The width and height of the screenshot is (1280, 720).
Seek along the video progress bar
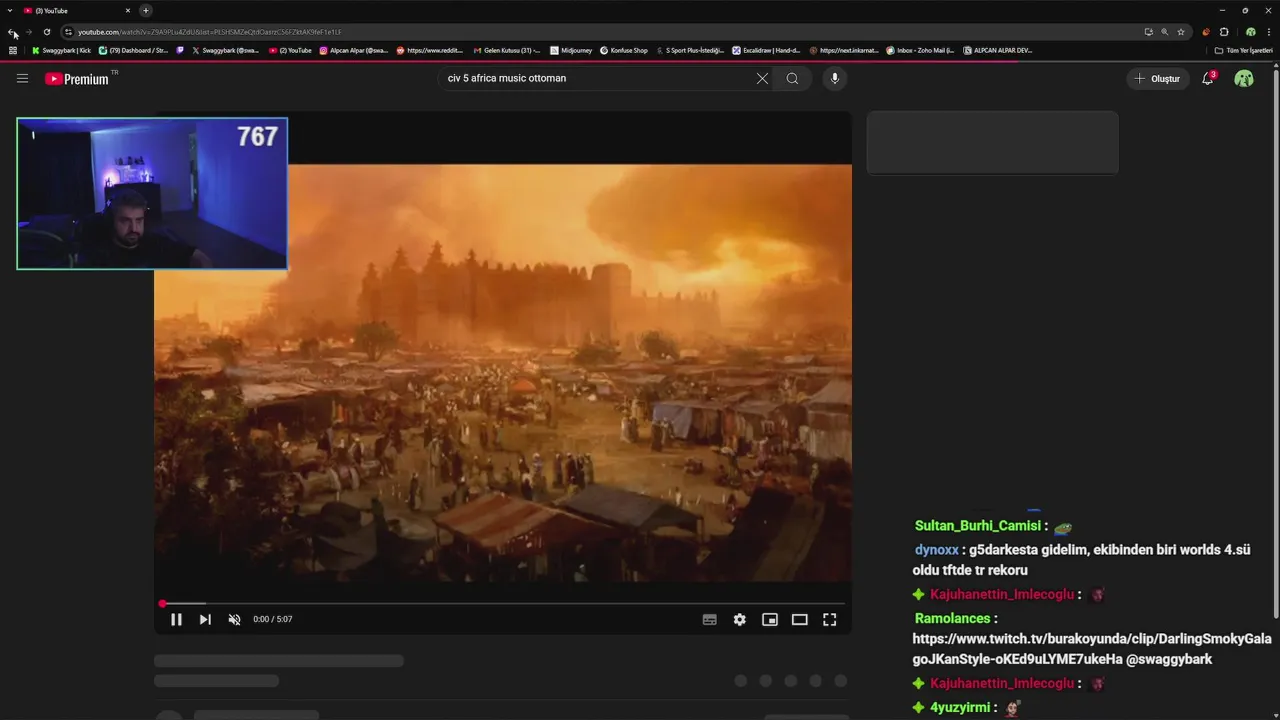tap(503, 603)
